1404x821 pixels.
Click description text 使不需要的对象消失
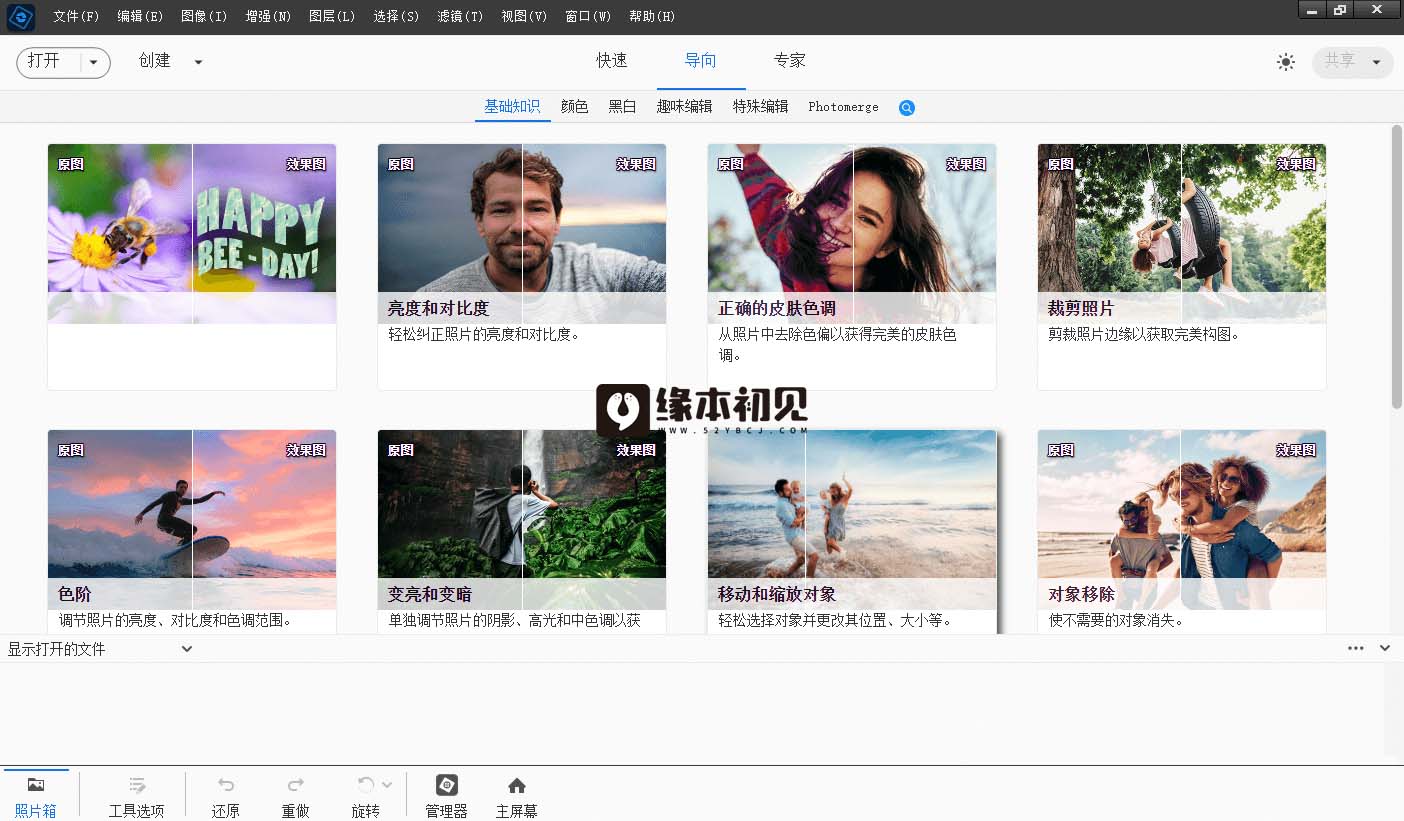[1116, 621]
